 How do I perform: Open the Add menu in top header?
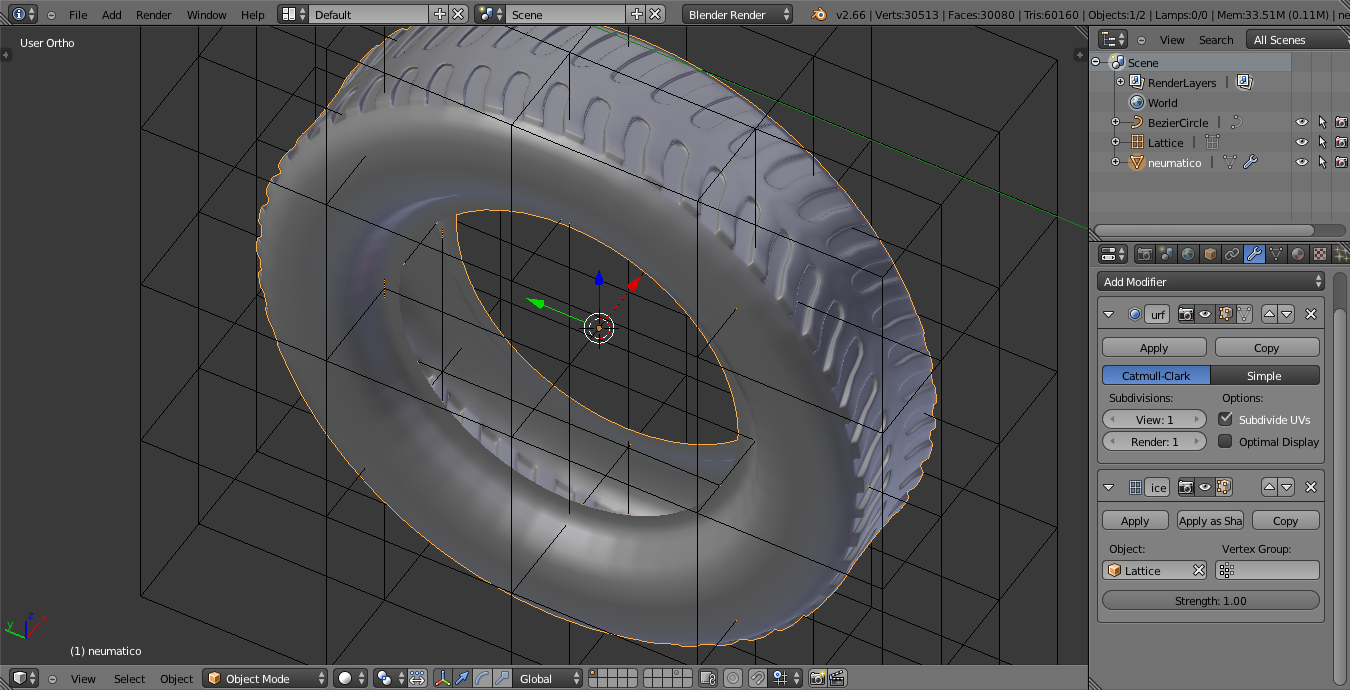tap(112, 15)
